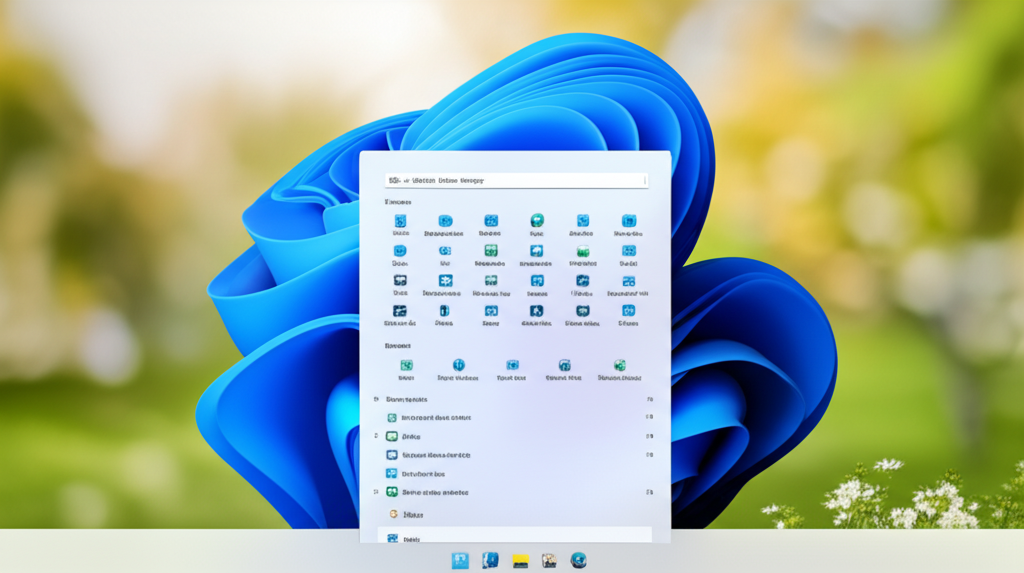Open the first pinned app in the top row
Viewport: 1024px width, 573px height.
pyautogui.click(x=400, y=221)
